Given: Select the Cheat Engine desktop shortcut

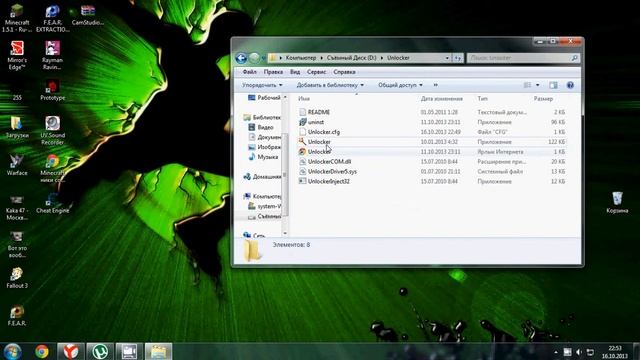Looking at the screenshot, I should (52, 203).
